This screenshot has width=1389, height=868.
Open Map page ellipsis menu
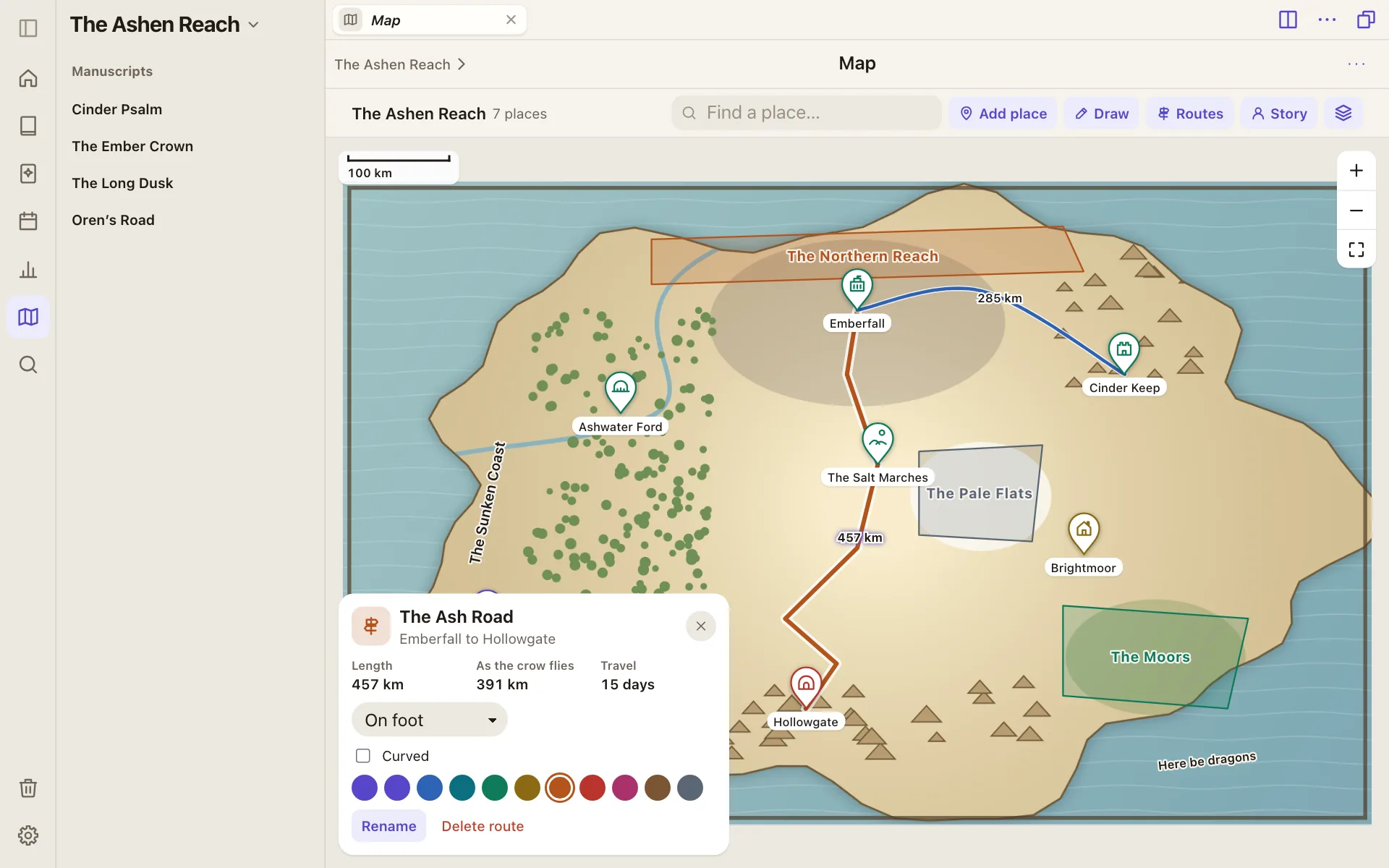click(x=1356, y=64)
